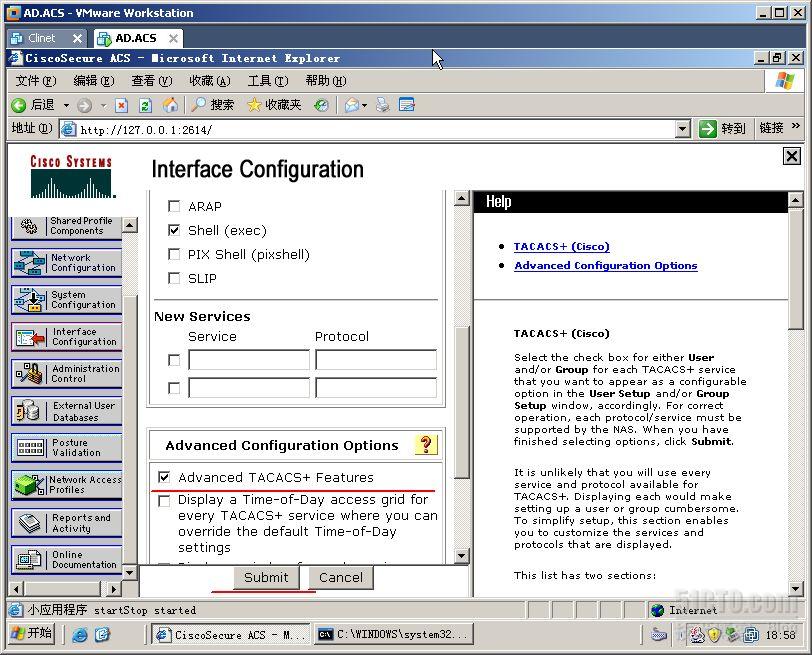Switch to C:\WINDOWS\system32 taskbar window
The height and width of the screenshot is (655, 812).
[x=393, y=634]
